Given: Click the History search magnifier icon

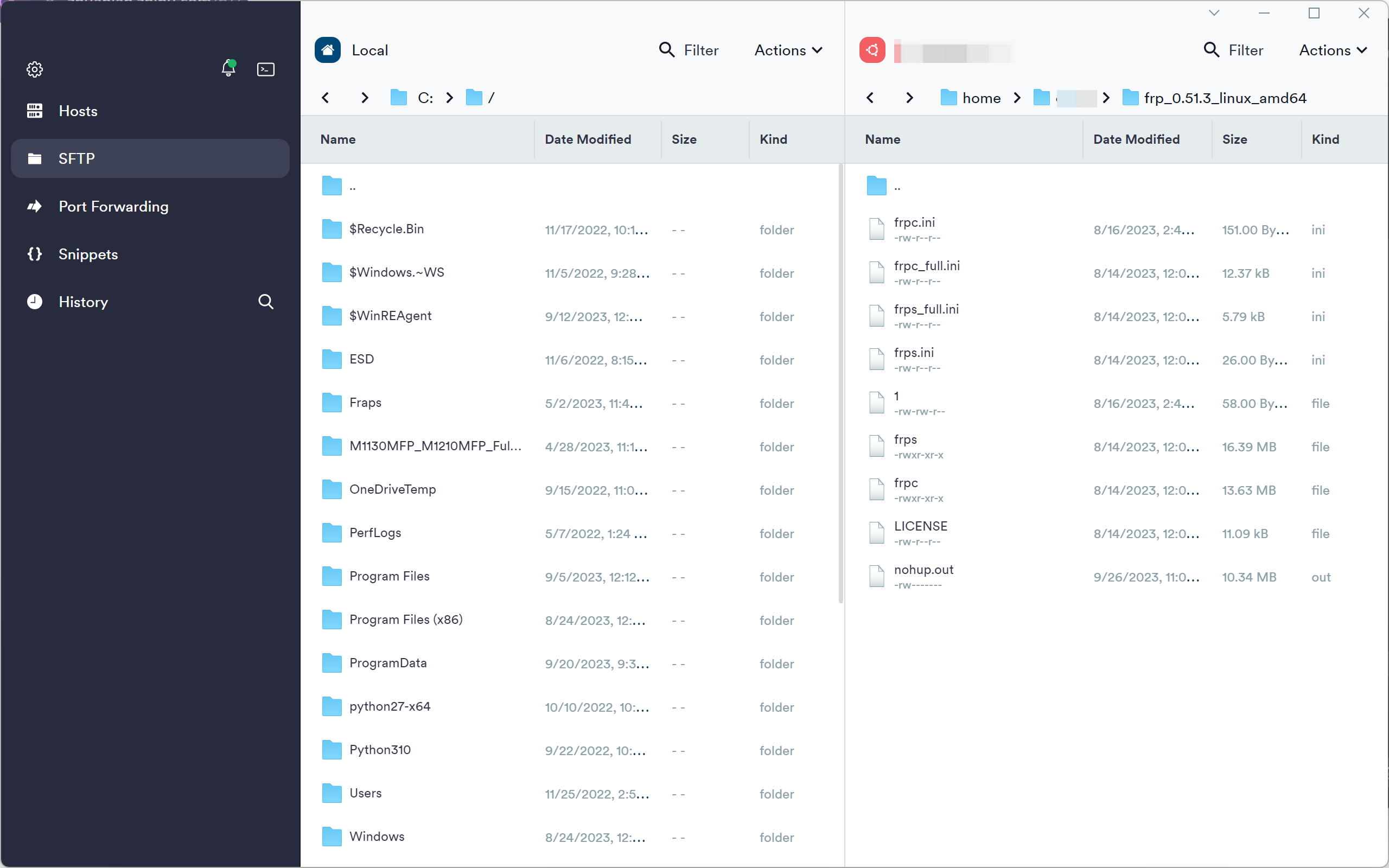Looking at the screenshot, I should (x=265, y=302).
